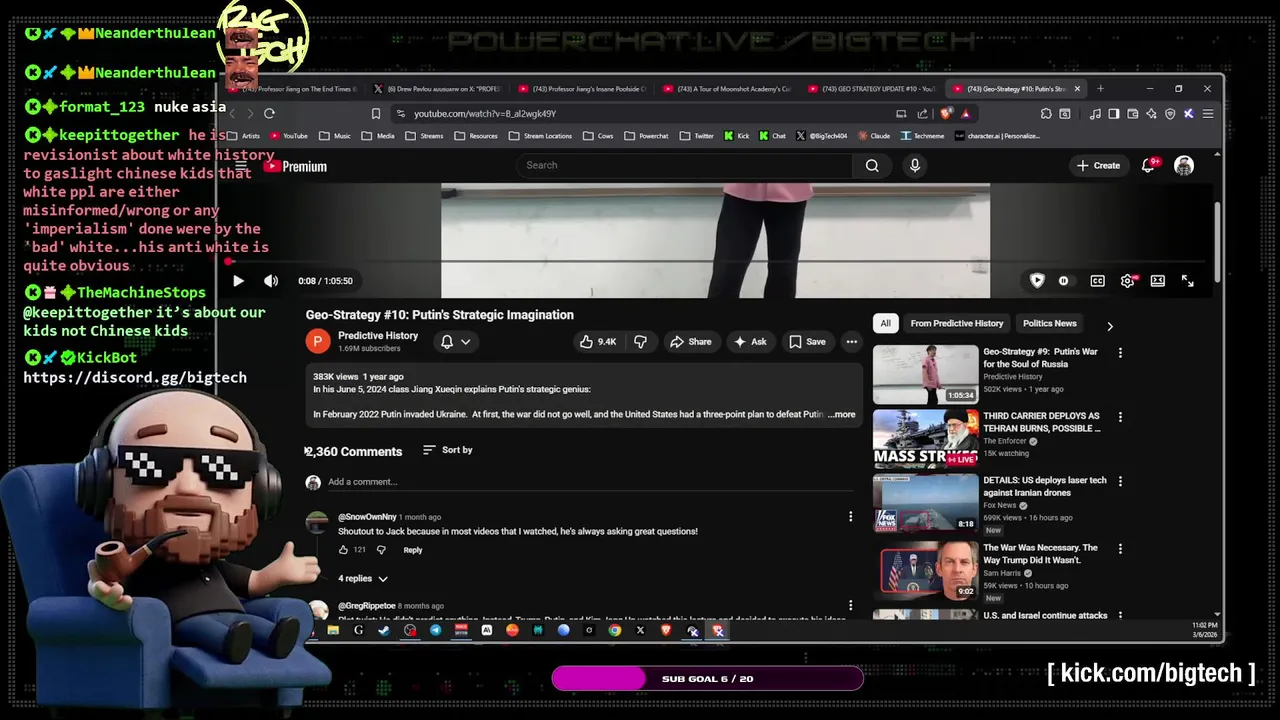
Task: Like SnowOwnNny's comment
Action: pos(344,550)
